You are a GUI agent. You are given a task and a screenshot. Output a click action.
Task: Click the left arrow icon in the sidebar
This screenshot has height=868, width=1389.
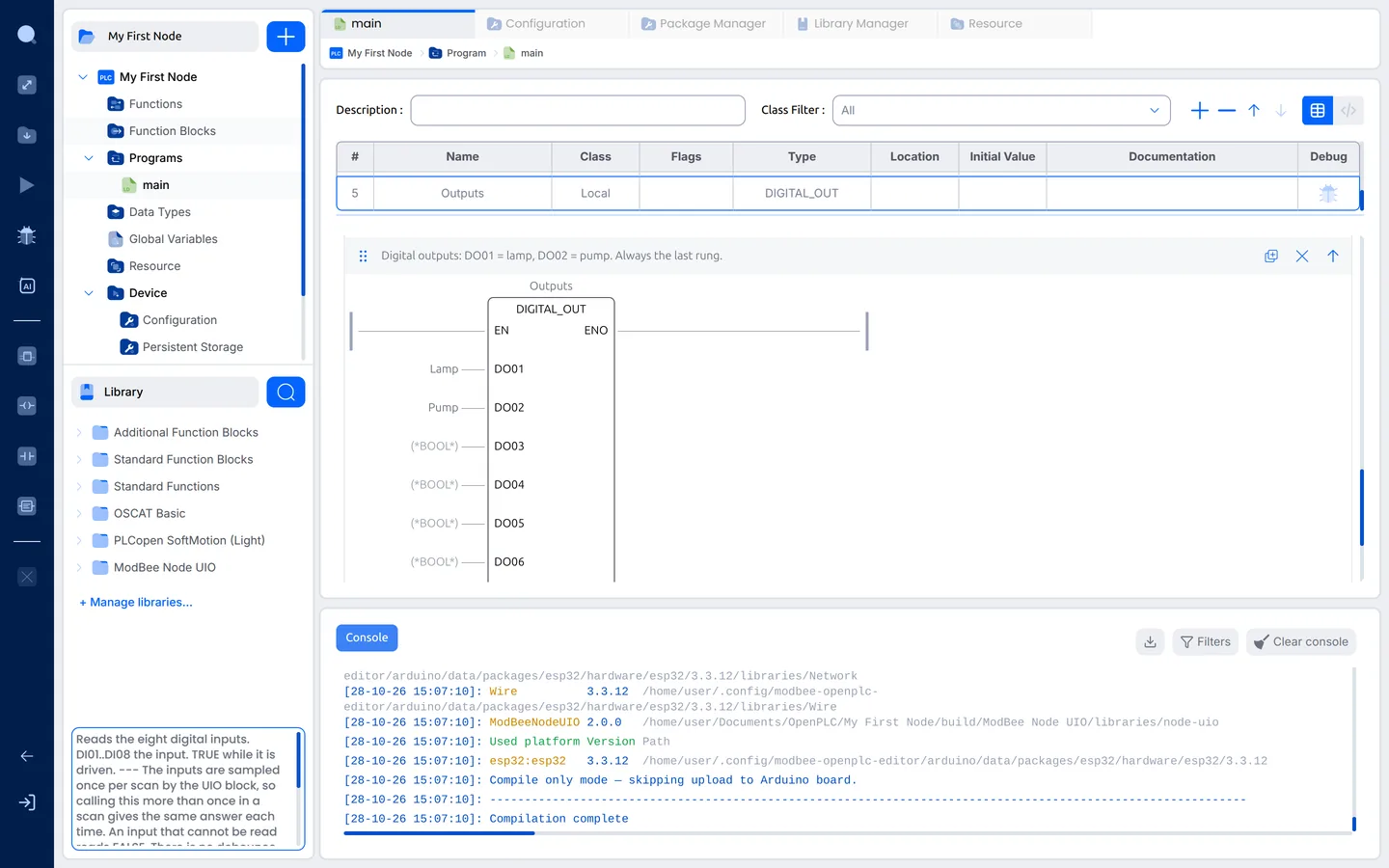point(27,756)
